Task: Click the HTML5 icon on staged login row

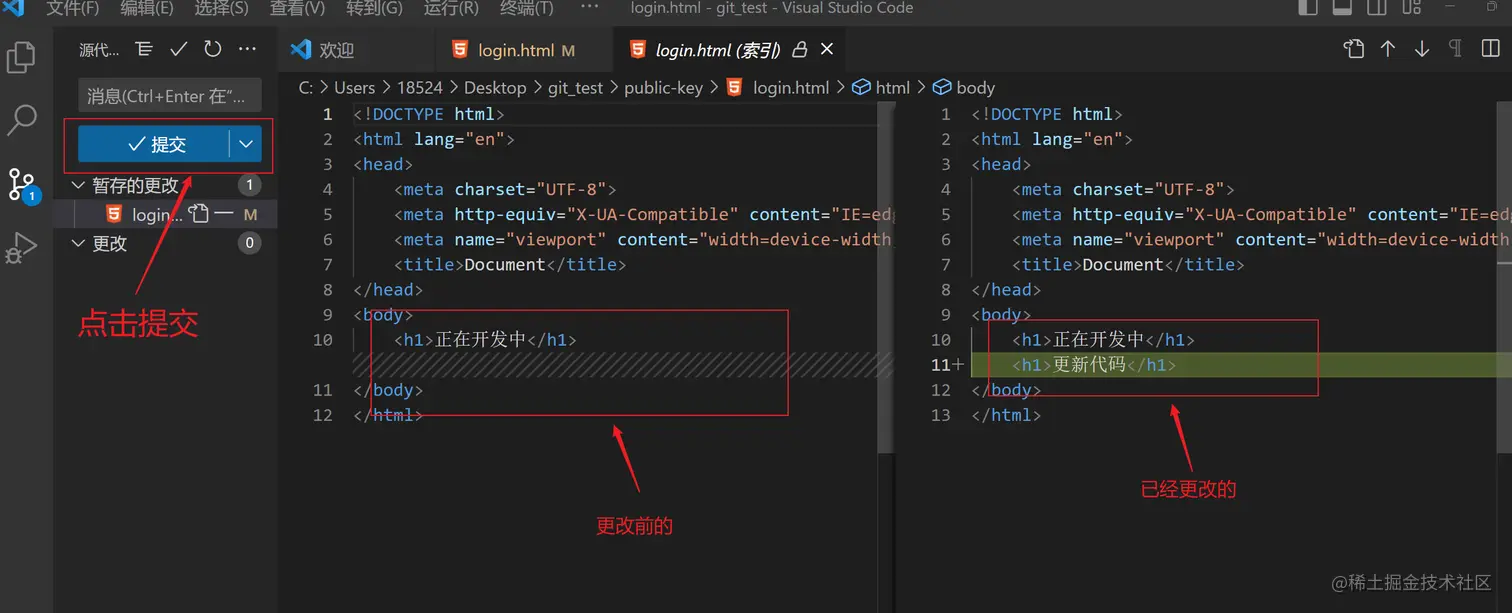Action: pos(114,214)
